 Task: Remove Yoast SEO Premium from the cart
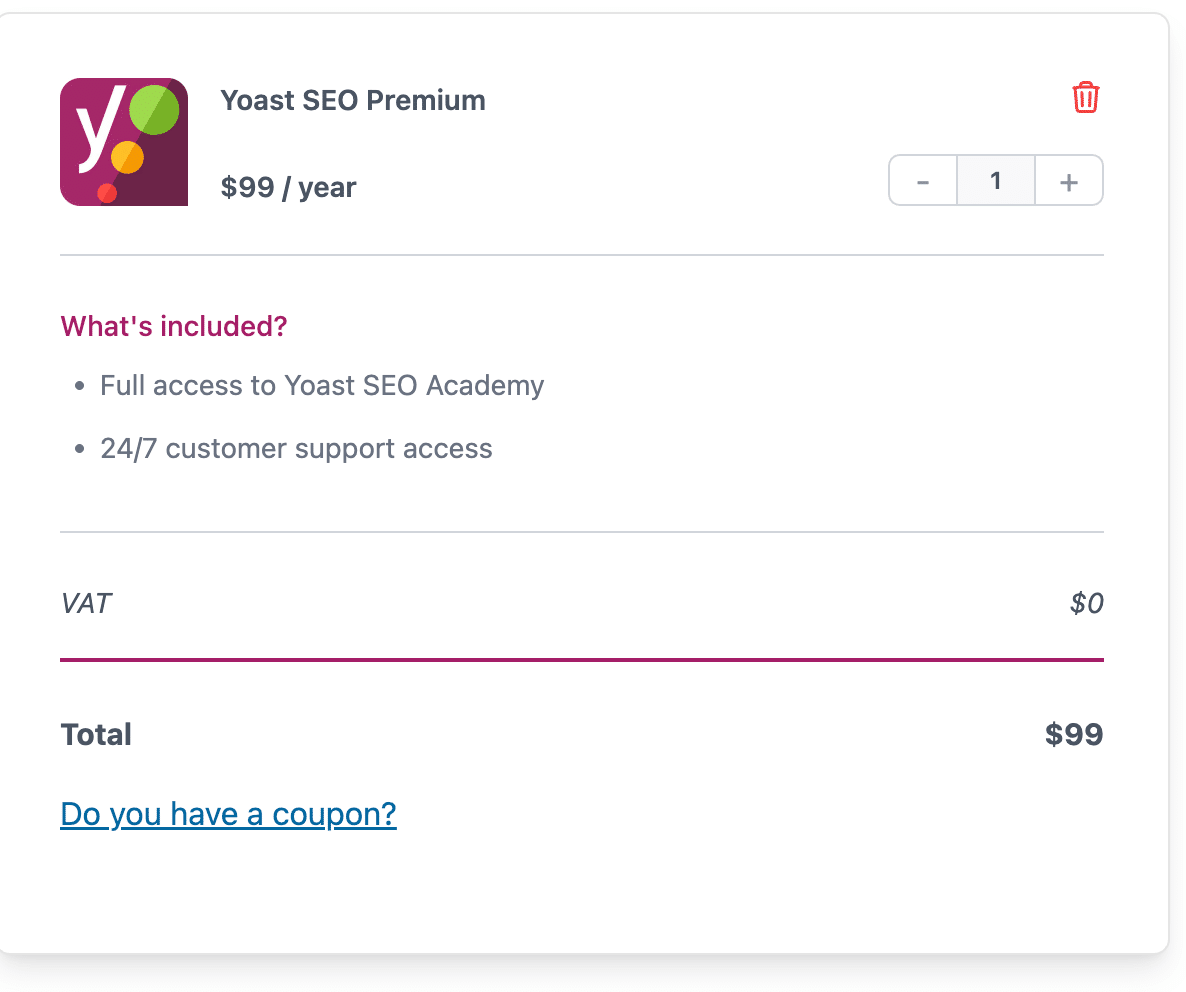point(1087,97)
